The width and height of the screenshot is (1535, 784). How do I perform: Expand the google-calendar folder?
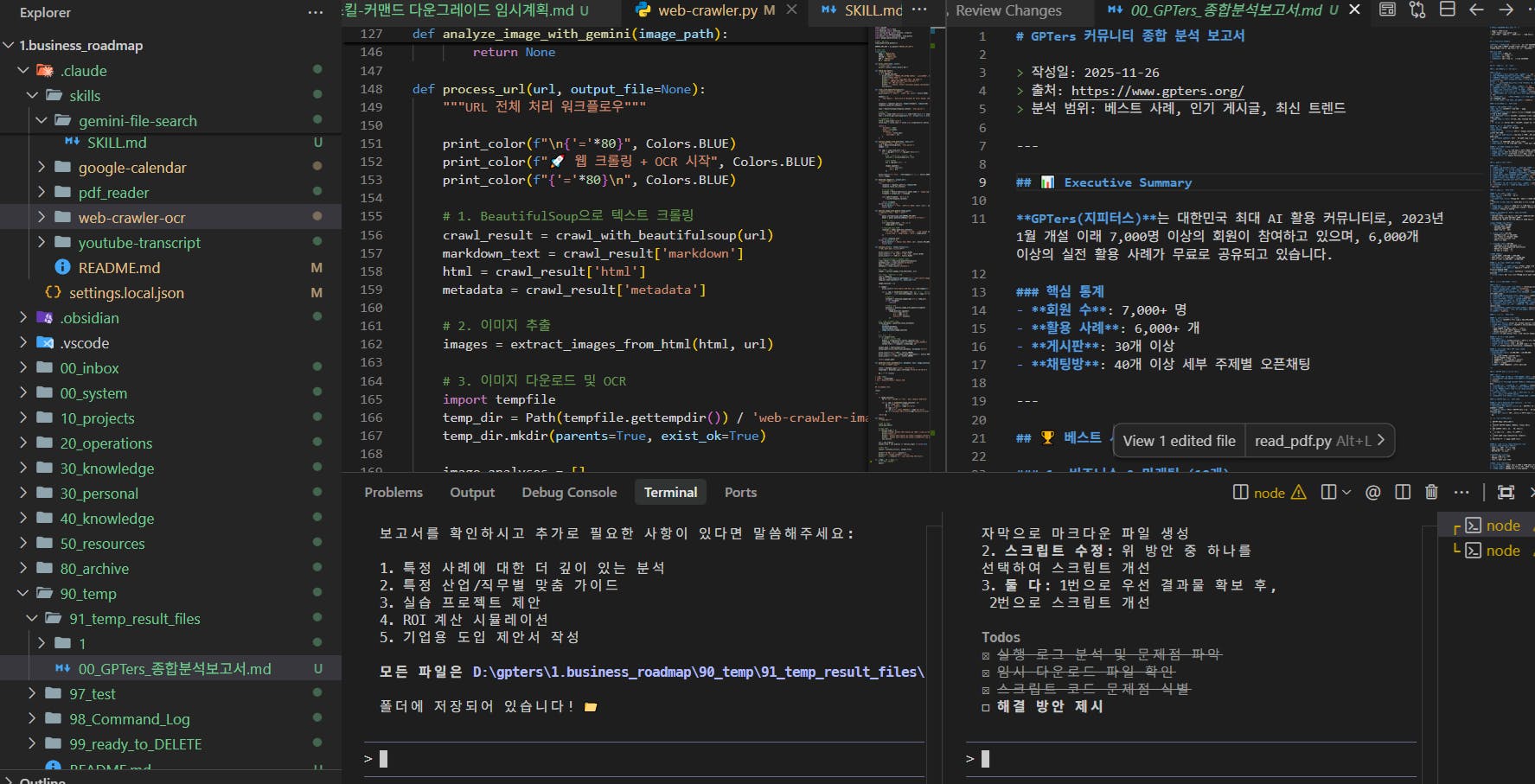[42, 167]
